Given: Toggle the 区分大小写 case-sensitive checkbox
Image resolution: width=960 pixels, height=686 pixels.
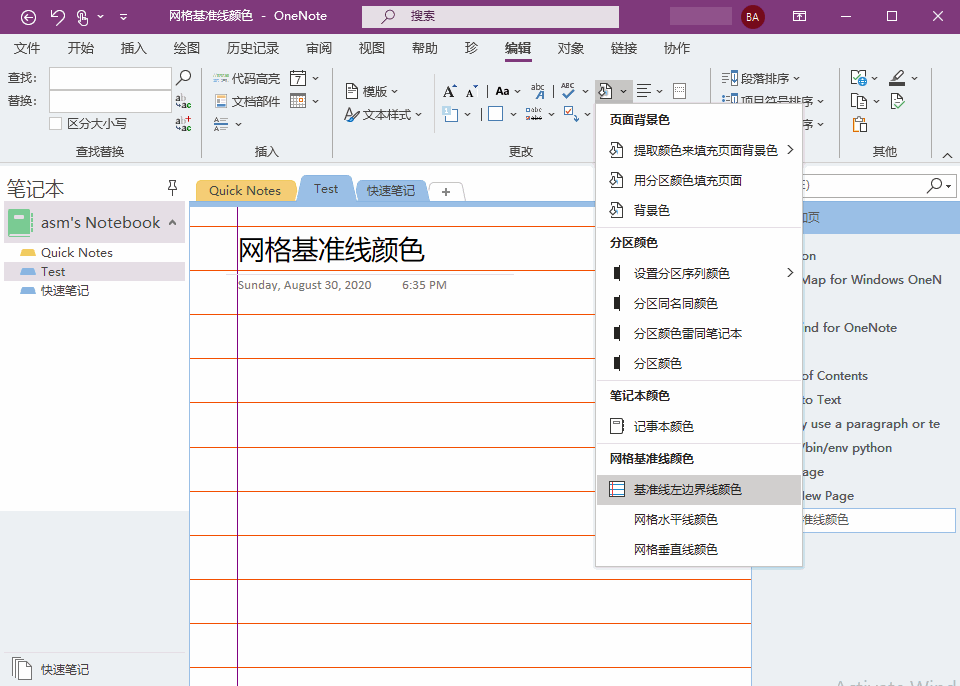Looking at the screenshot, I should click(x=56, y=124).
